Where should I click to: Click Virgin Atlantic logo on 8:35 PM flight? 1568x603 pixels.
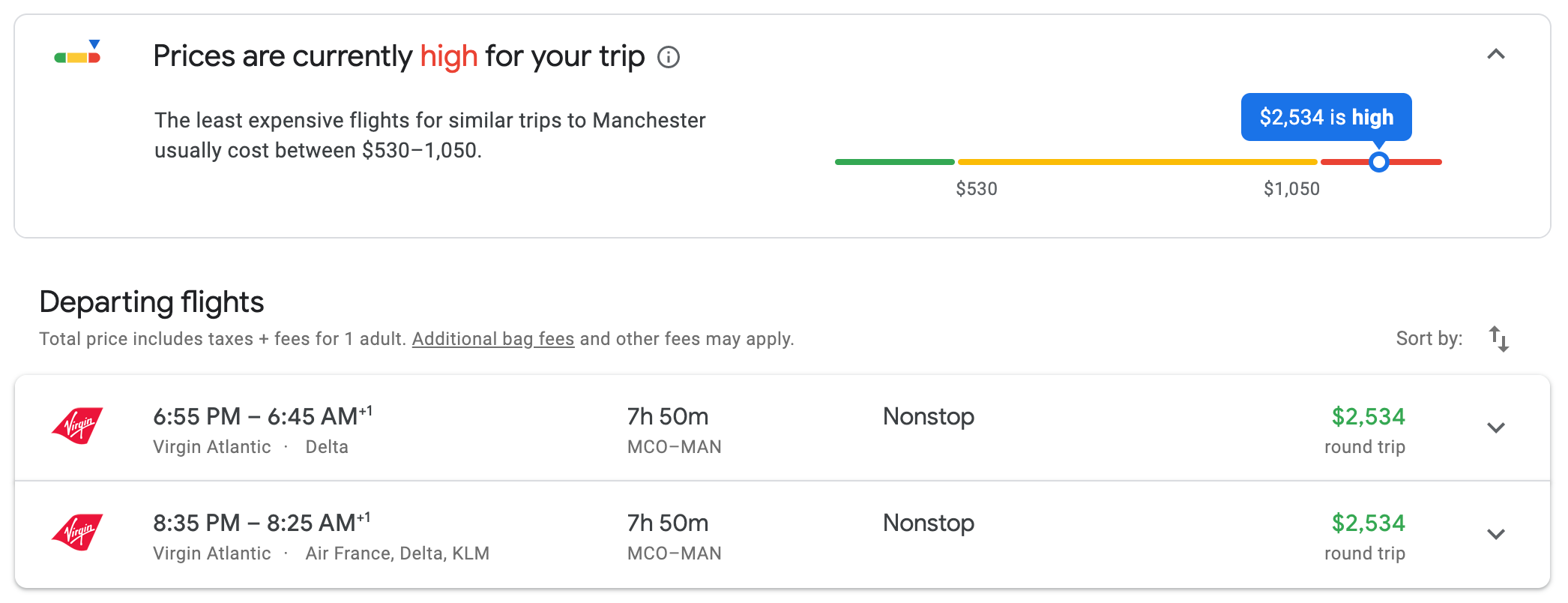[x=77, y=532]
